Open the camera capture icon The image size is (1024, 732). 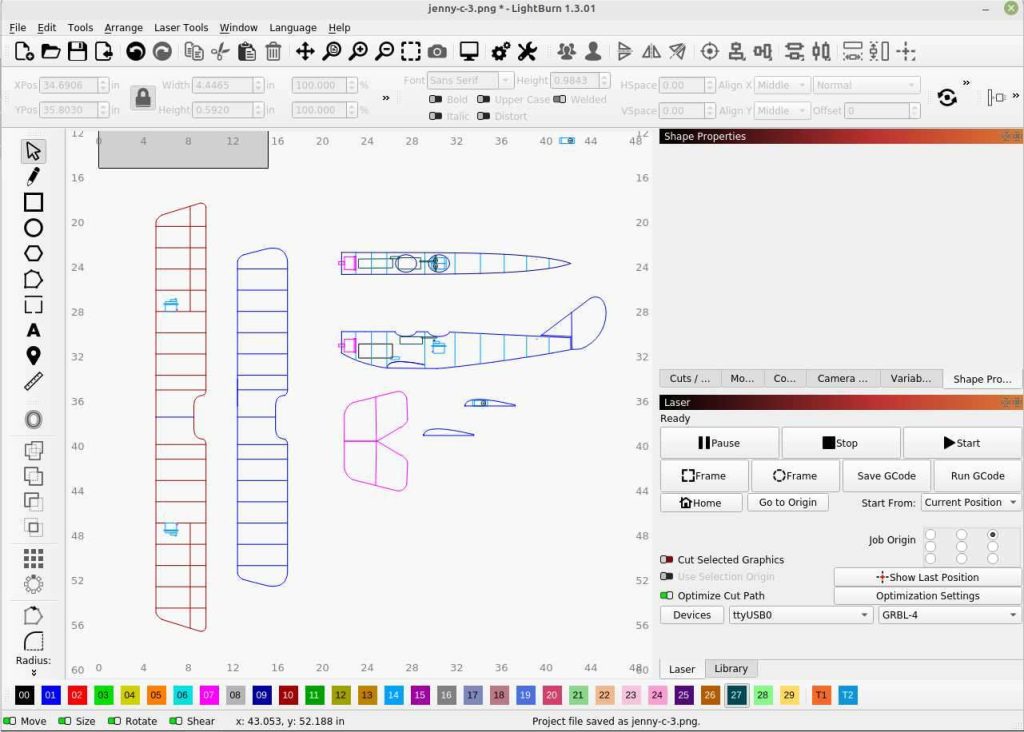click(x=437, y=51)
